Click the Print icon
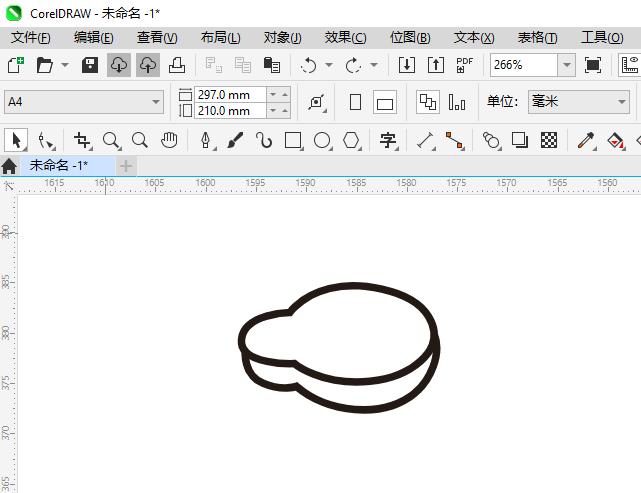 pyautogui.click(x=177, y=65)
